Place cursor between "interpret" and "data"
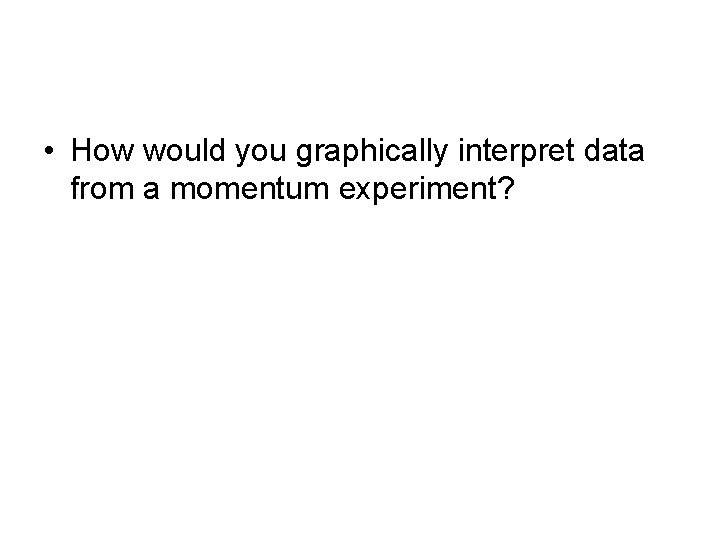The height and width of the screenshot is (540, 720). tap(579, 152)
